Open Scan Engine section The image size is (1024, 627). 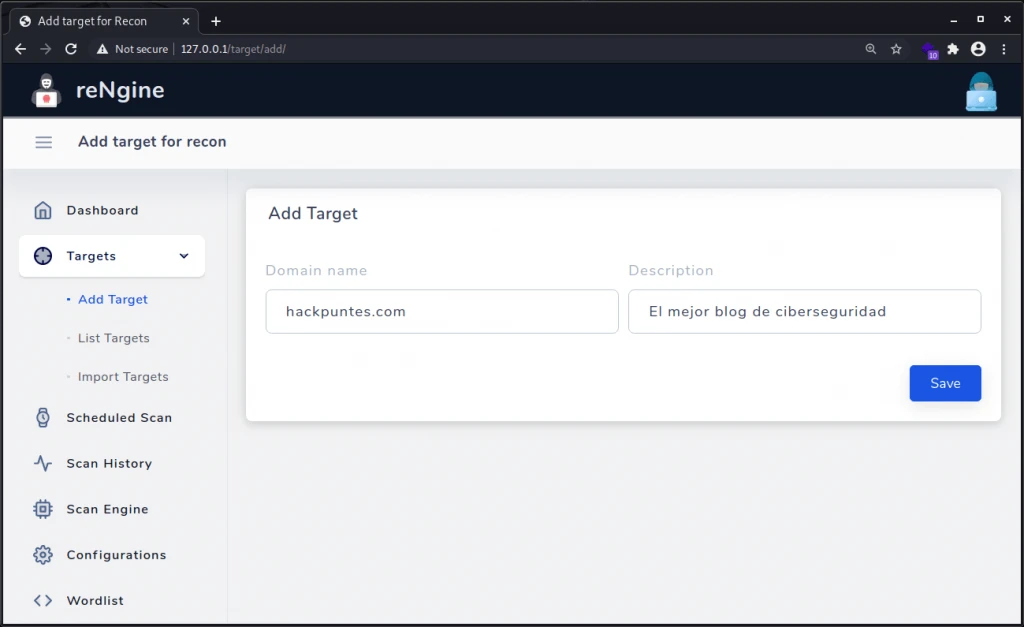[x=107, y=509]
